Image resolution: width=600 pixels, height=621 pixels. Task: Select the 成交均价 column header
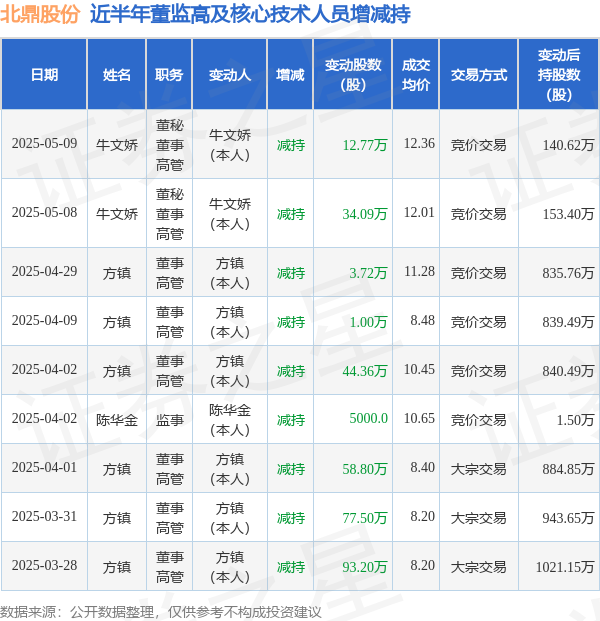click(415, 75)
